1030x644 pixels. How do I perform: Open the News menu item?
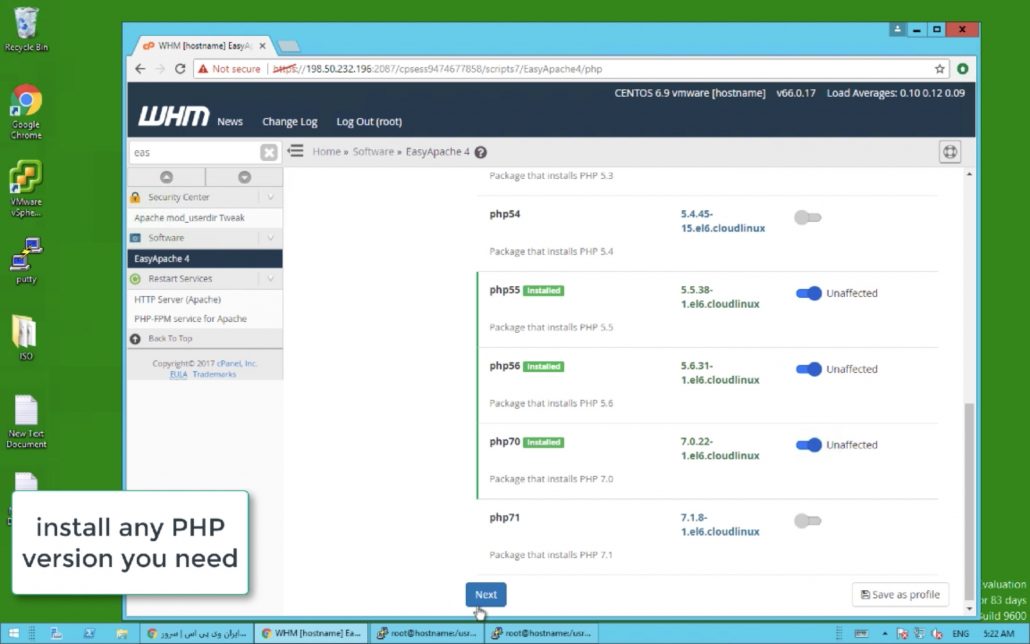[230, 122]
